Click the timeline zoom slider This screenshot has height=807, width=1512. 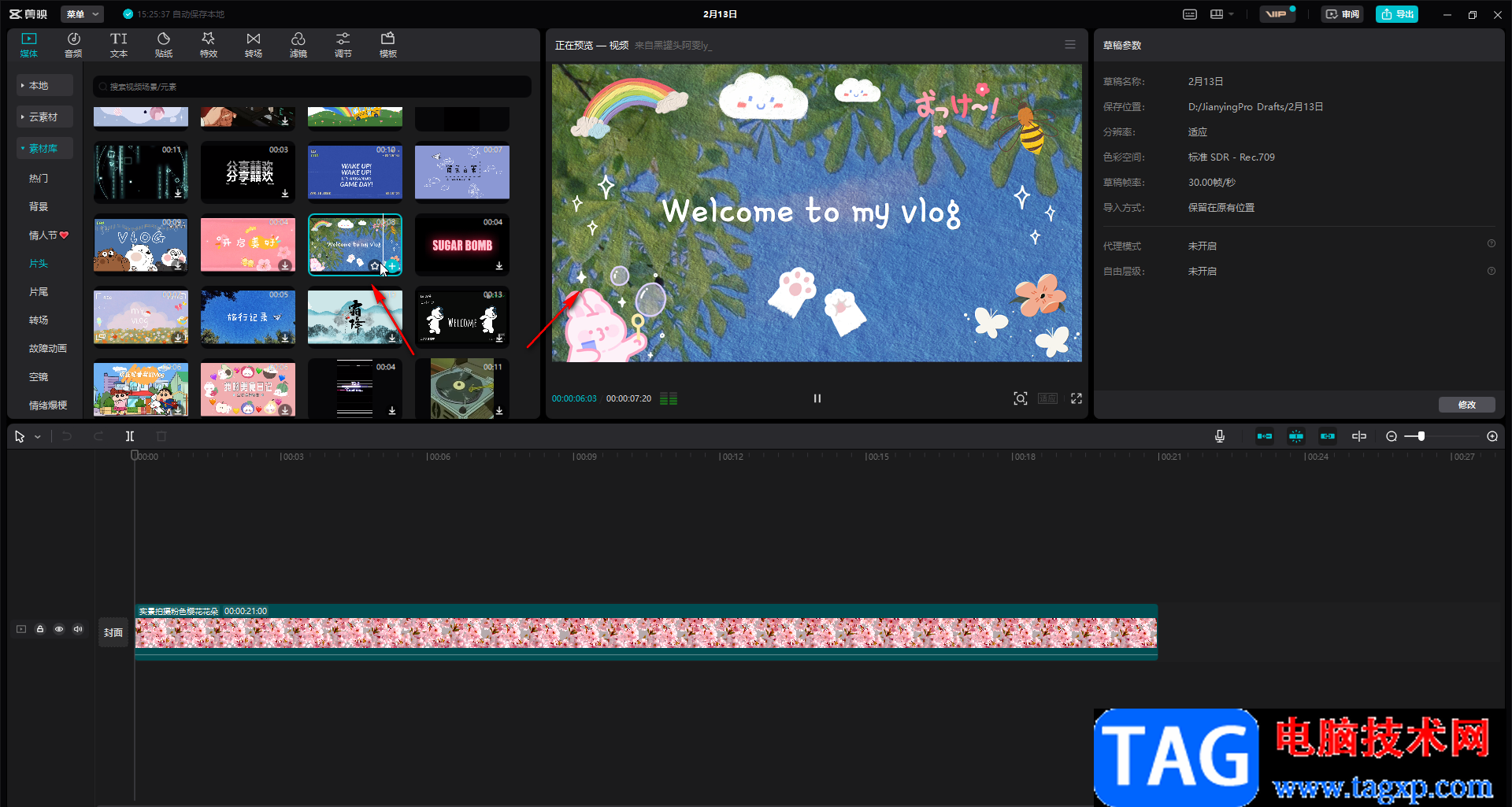coord(1442,436)
